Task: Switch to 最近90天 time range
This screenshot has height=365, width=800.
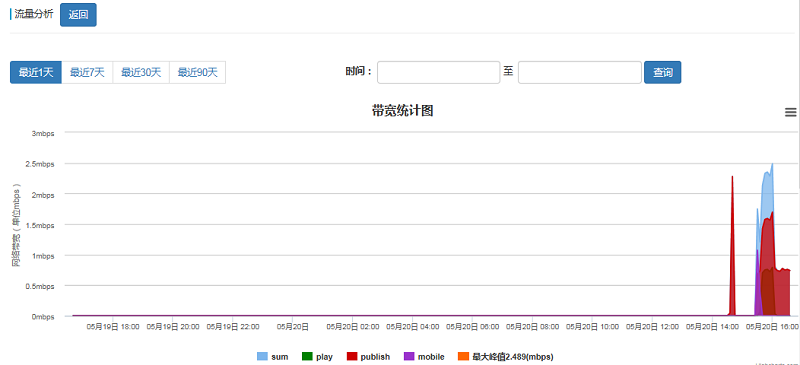Action: coord(197,72)
